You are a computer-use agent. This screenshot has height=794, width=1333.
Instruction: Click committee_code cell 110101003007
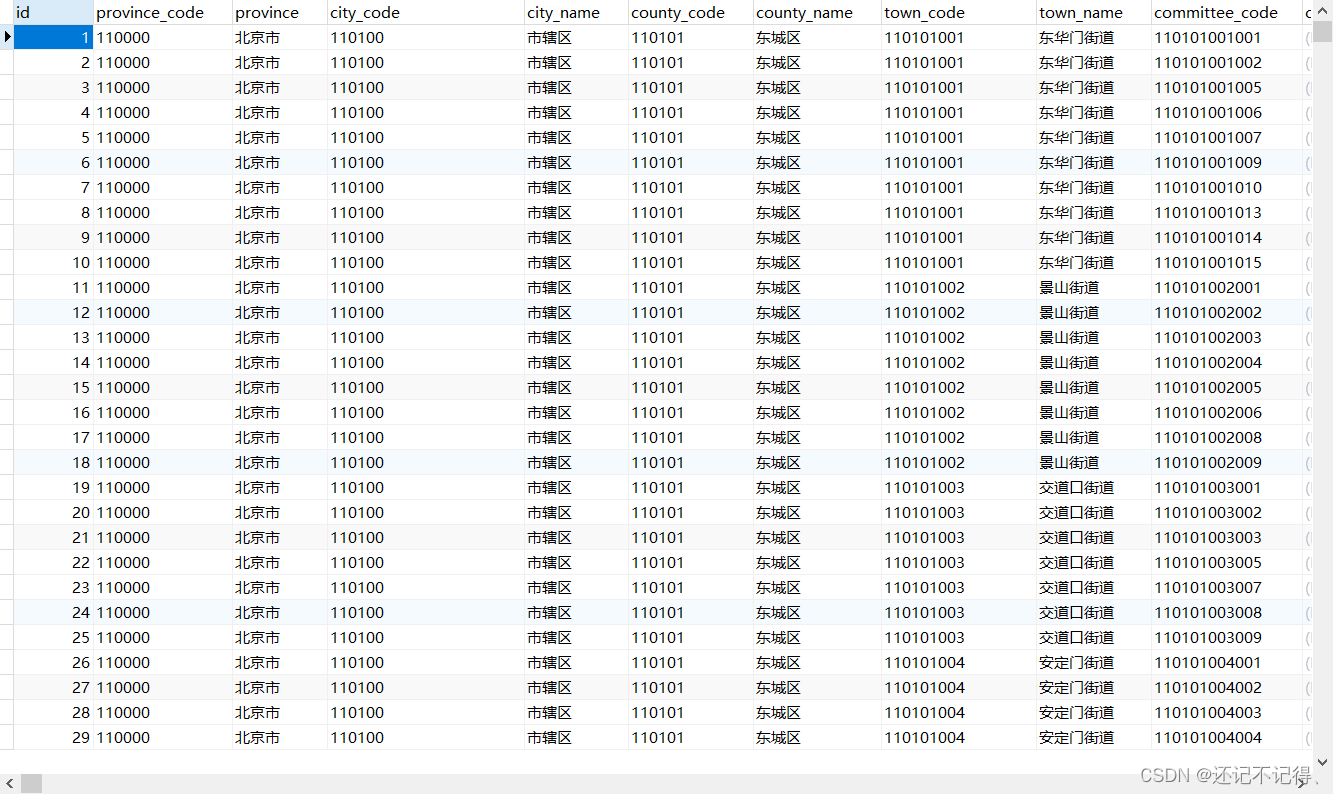click(x=1227, y=587)
